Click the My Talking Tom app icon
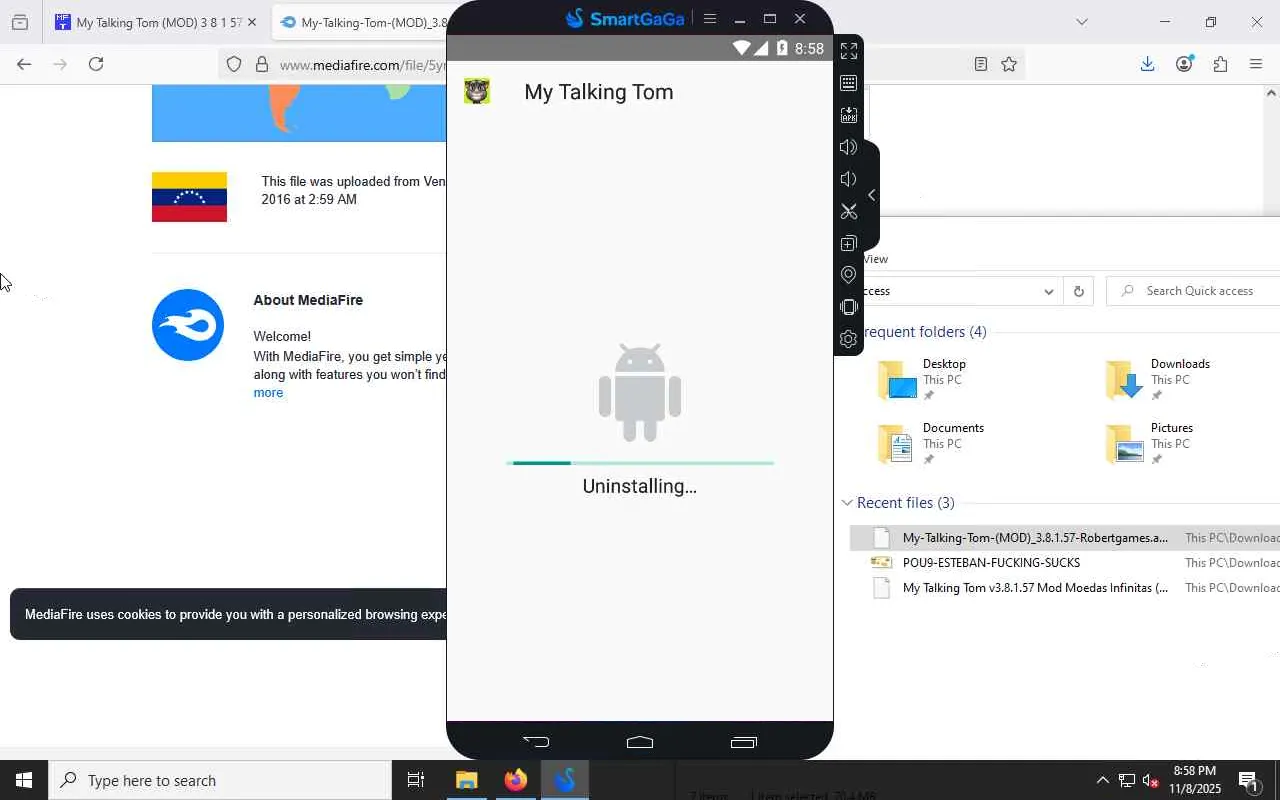This screenshot has width=1280, height=800. coord(477,91)
